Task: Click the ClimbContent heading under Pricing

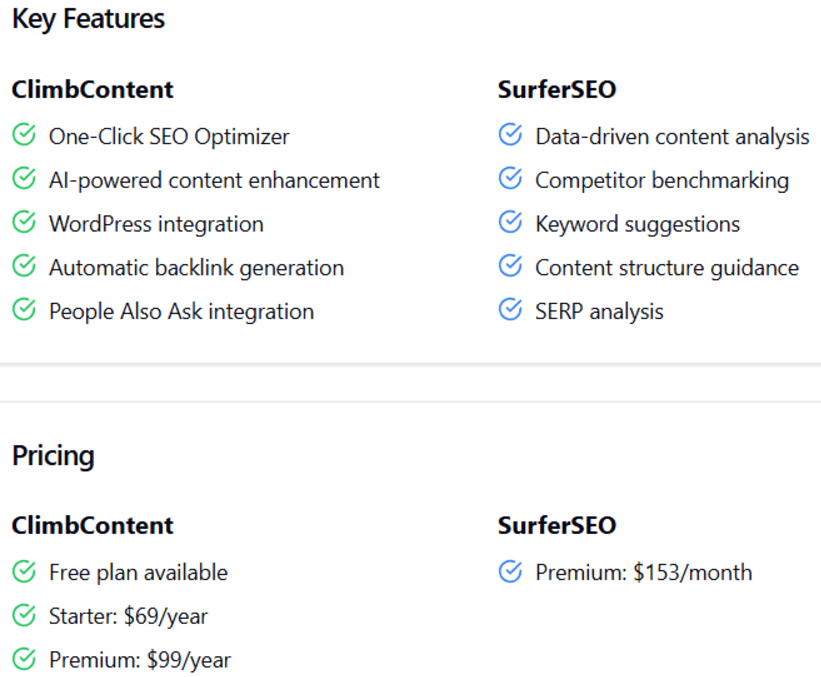Action: [x=92, y=526]
